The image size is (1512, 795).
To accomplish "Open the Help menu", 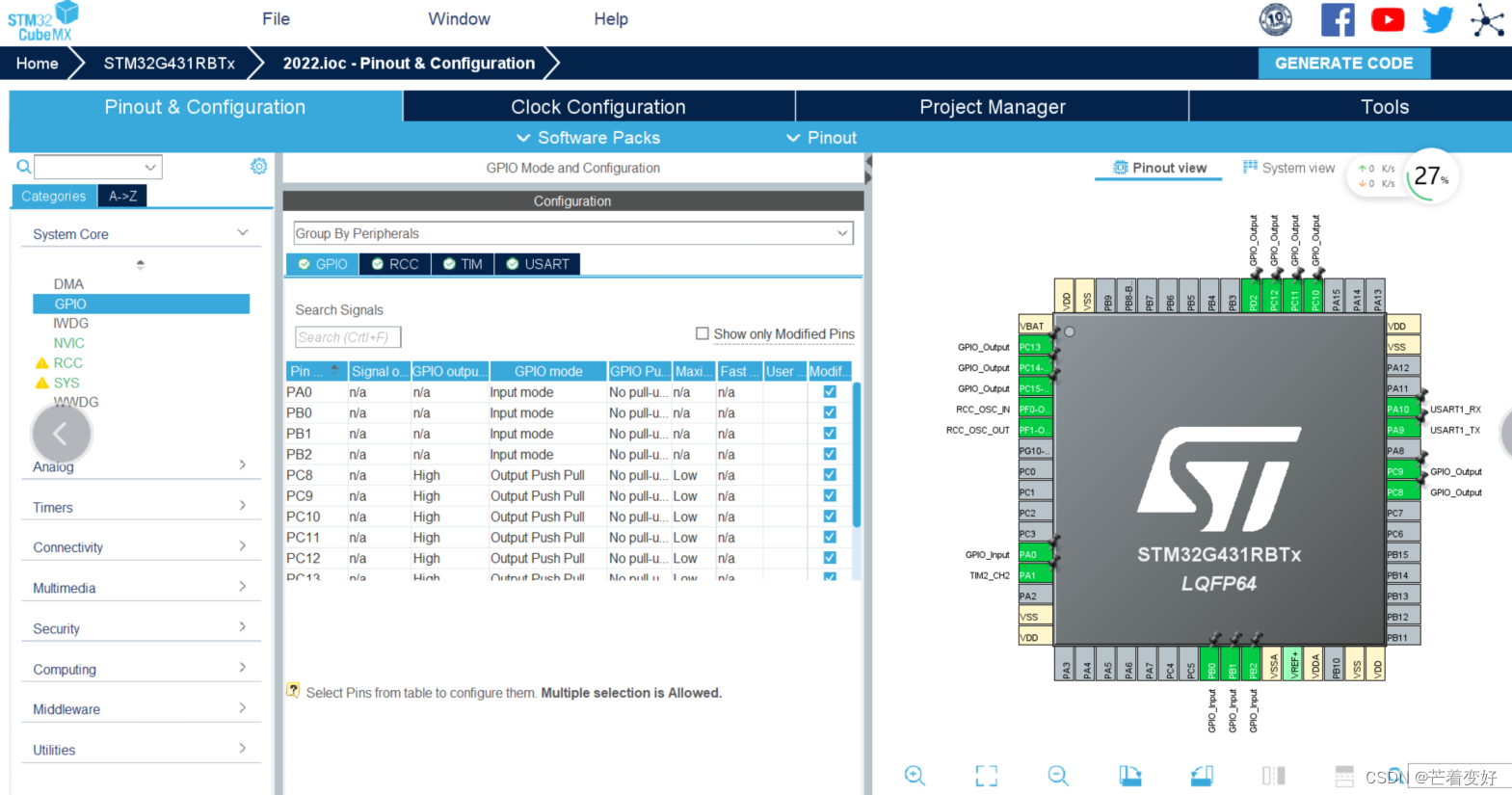I will [x=611, y=19].
